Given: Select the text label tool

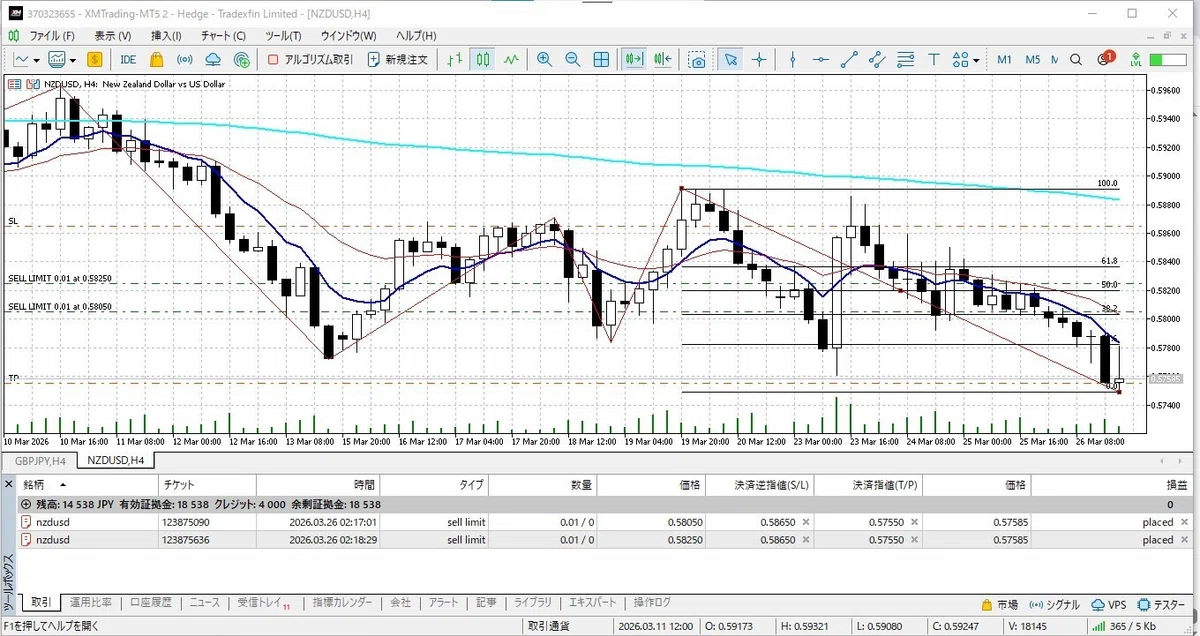Looking at the screenshot, I should (935, 59).
